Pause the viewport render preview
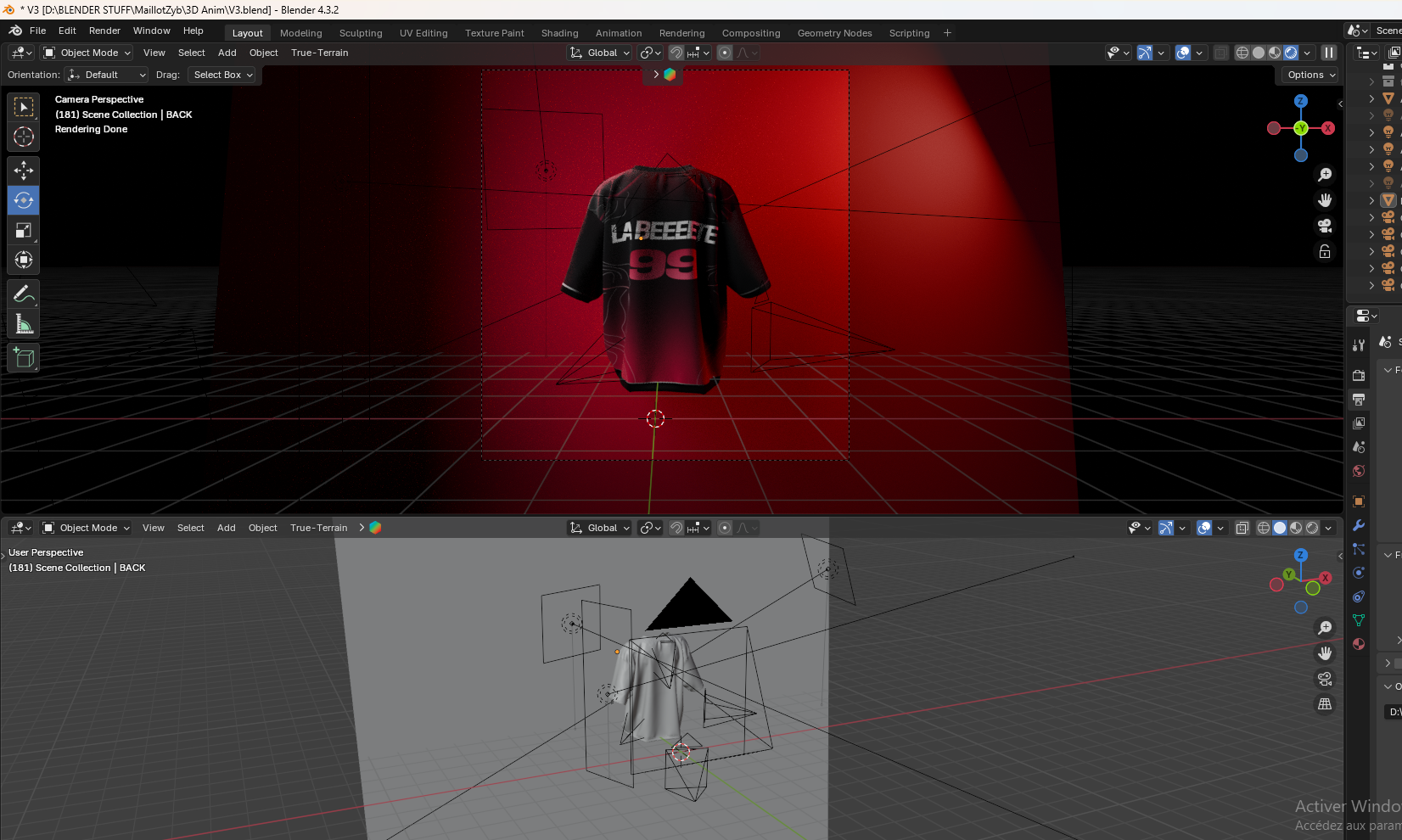Image resolution: width=1402 pixels, height=840 pixels. [1329, 53]
